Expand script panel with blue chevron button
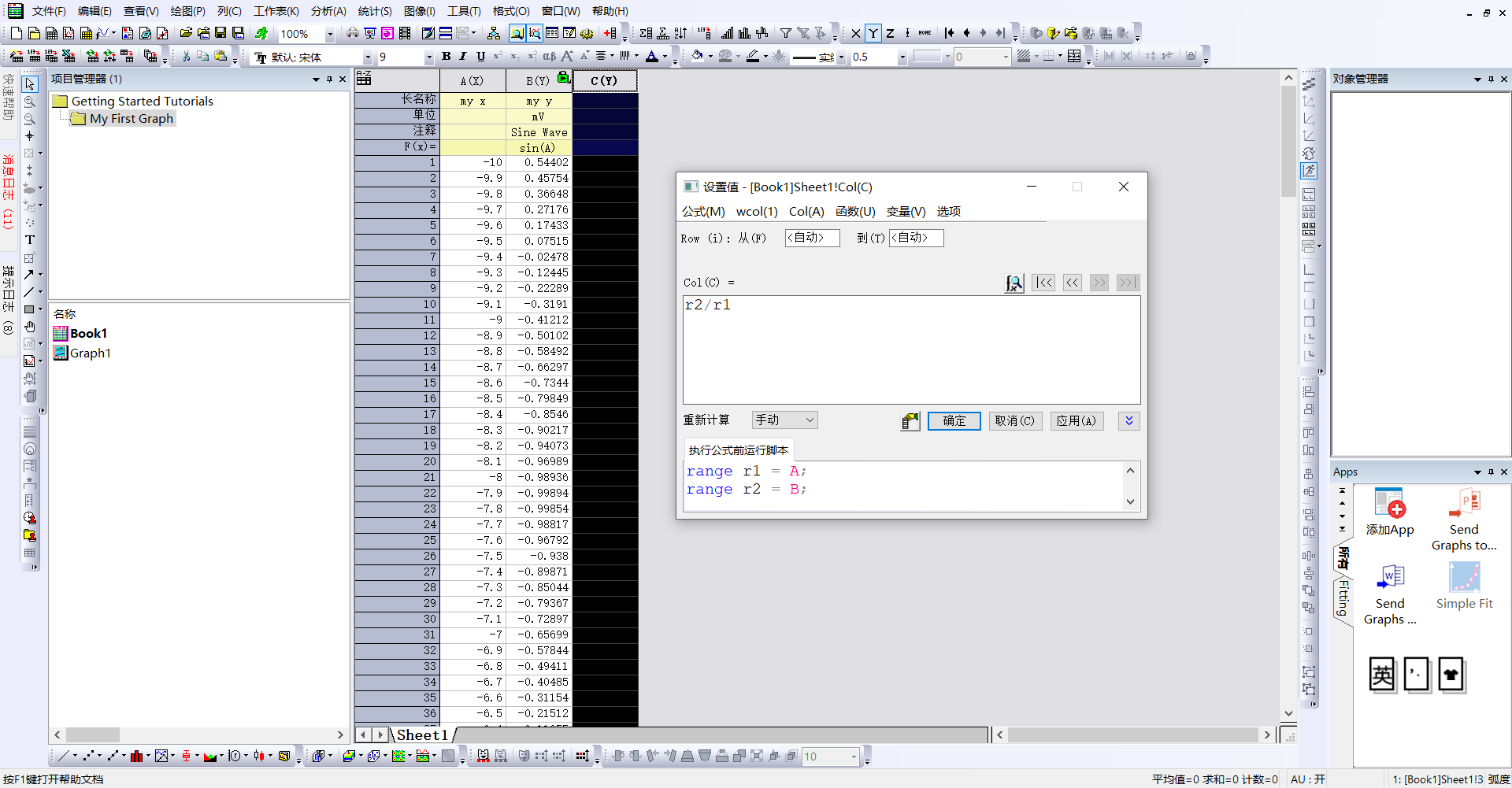 pyautogui.click(x=1128, y=421)
